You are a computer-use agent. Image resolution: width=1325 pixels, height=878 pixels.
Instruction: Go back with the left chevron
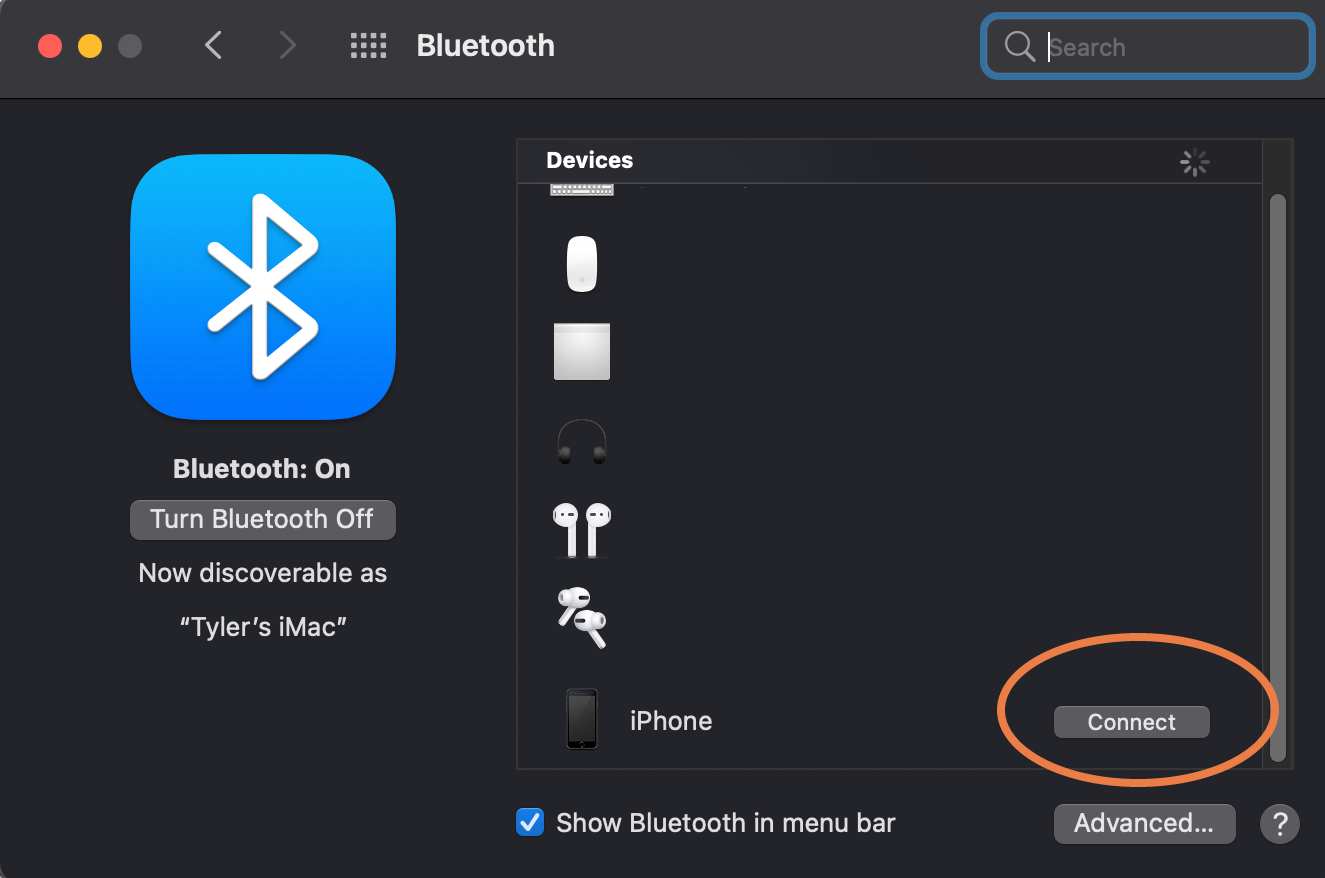213,45
